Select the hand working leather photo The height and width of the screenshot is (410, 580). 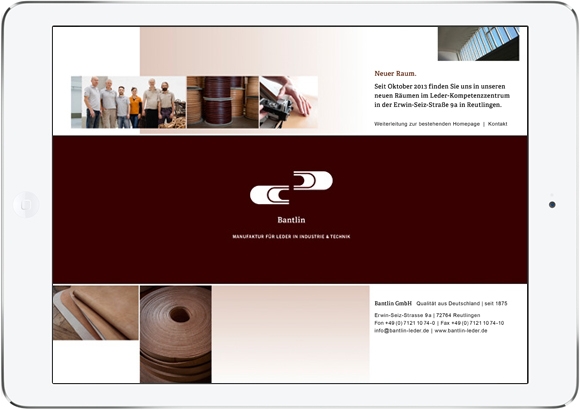pos(289,102)
